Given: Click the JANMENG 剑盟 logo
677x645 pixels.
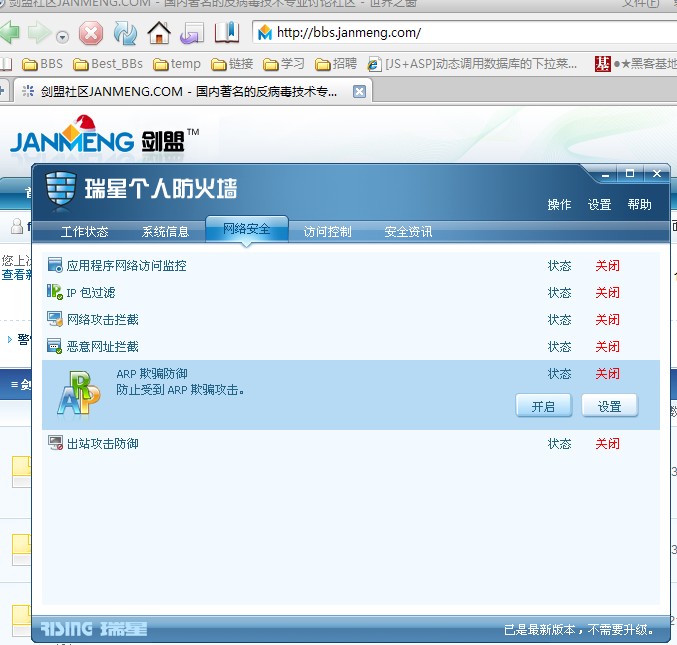Looking at the screenshot, I should [x=104, y=136].
